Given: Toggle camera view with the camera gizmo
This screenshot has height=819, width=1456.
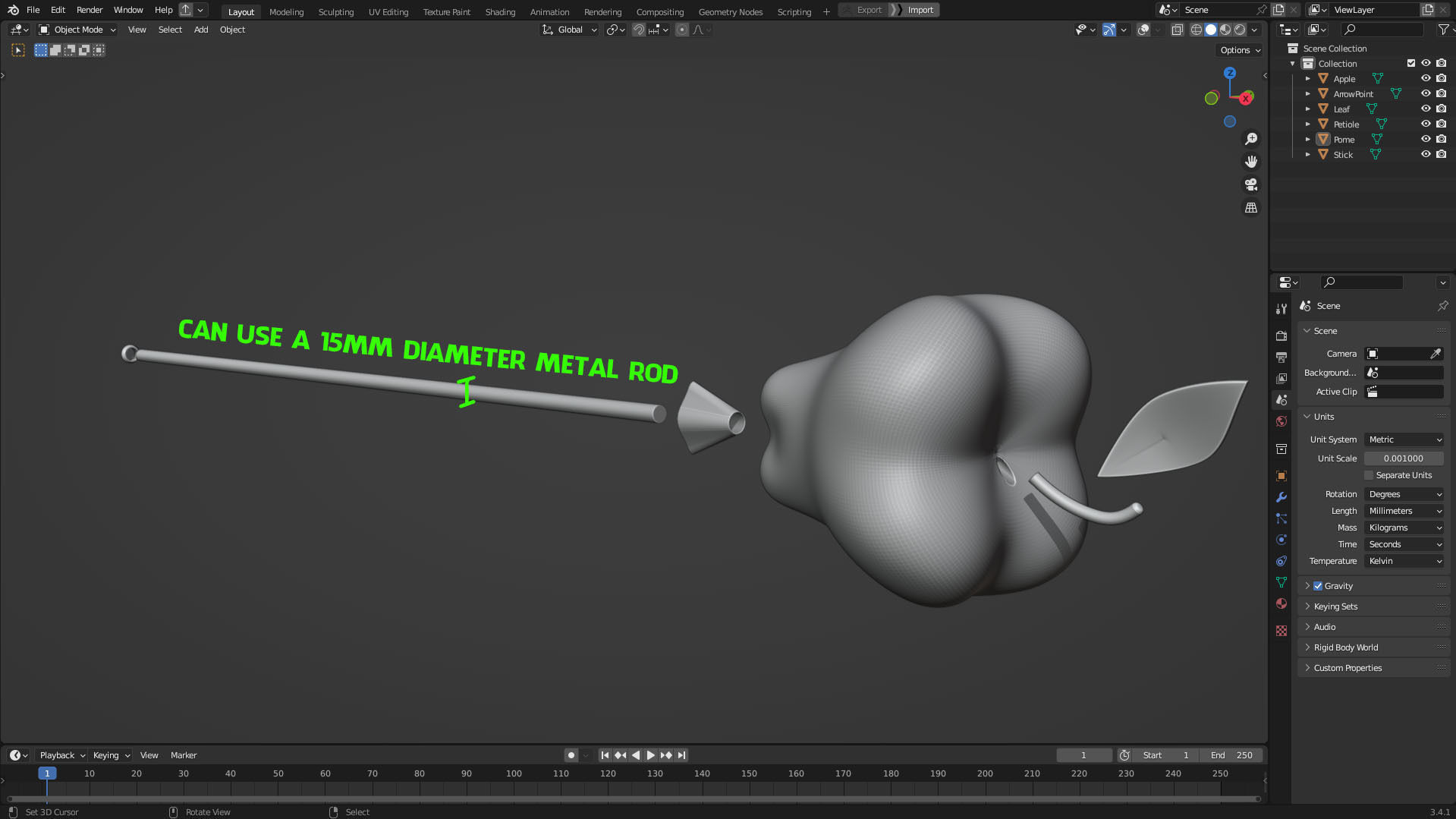Looking at the screenshot, I should pyautogui.click(x=1251, y=184).
